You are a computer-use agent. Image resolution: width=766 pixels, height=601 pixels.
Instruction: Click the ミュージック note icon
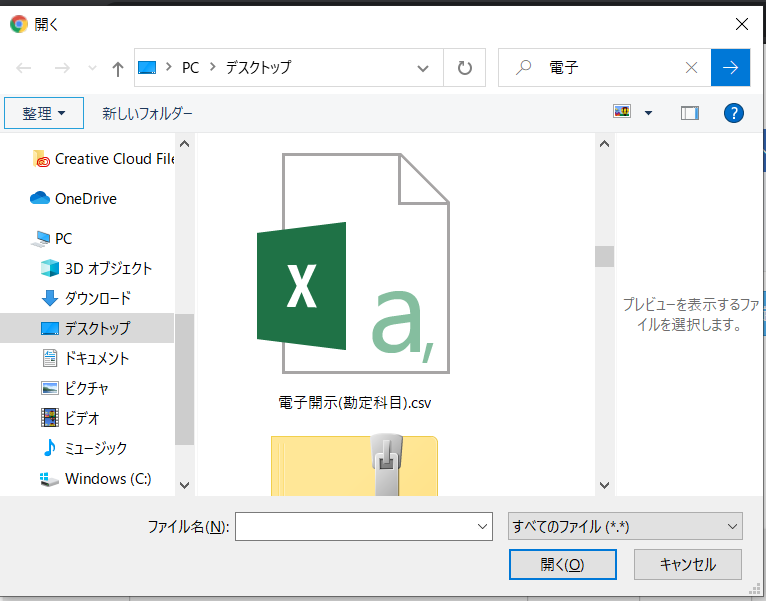tap(49, 448)
